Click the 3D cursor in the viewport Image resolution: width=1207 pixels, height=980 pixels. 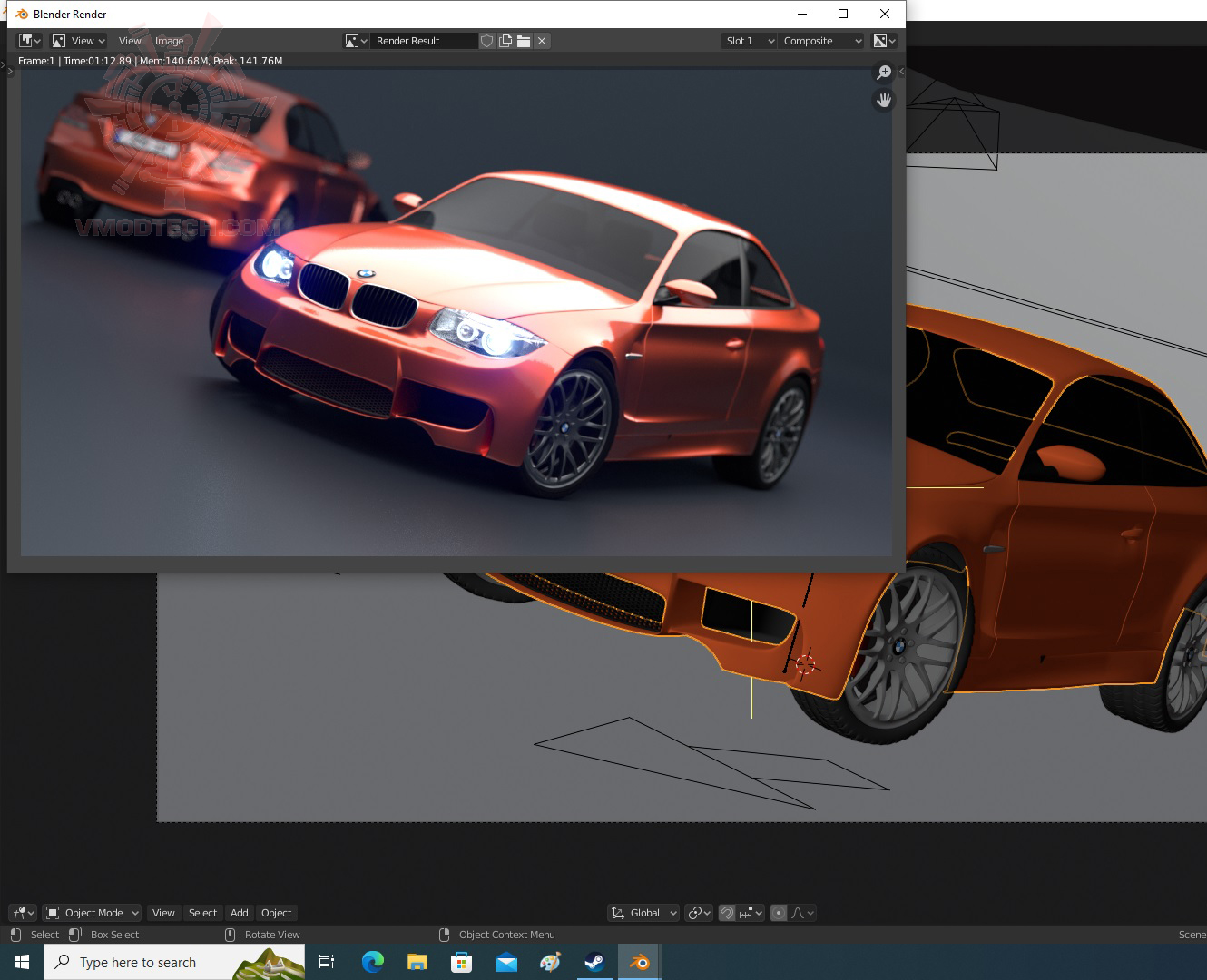pyautogui.click(x=805, y=665)
